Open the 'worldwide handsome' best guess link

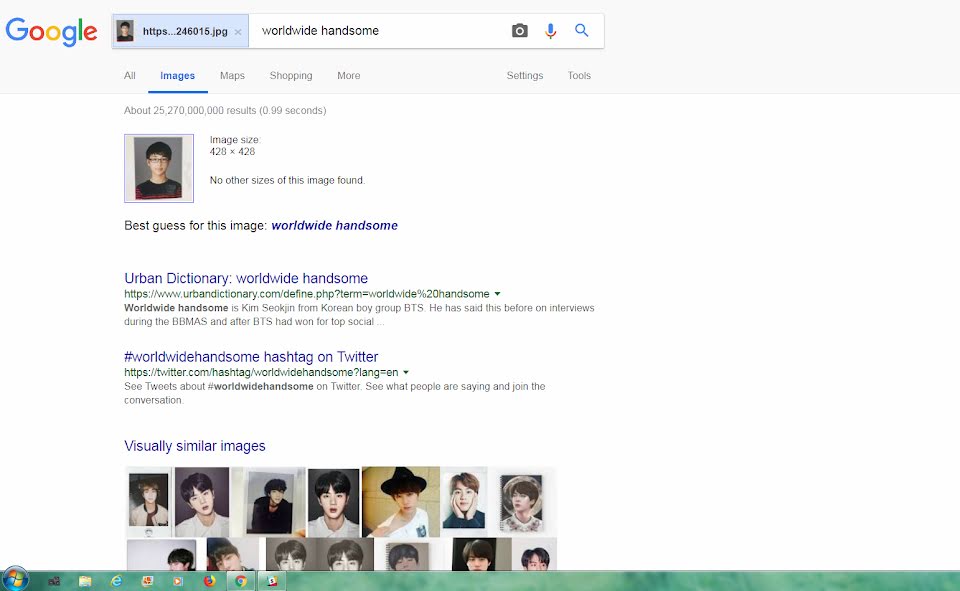coord(334,225)
